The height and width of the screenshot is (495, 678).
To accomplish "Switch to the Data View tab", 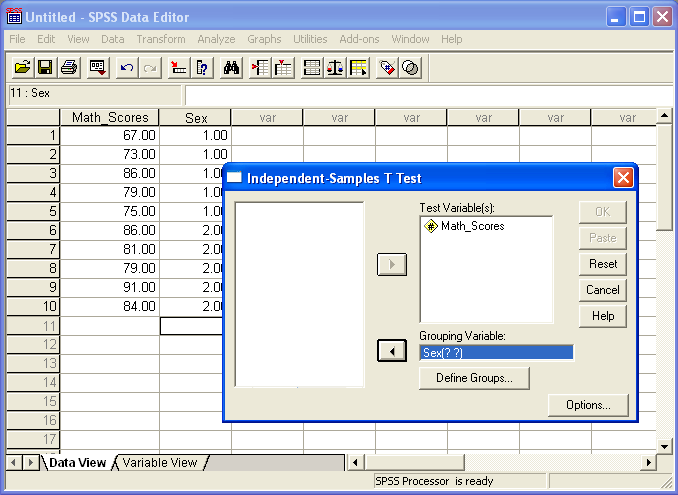I will click(x=77, y=463).
